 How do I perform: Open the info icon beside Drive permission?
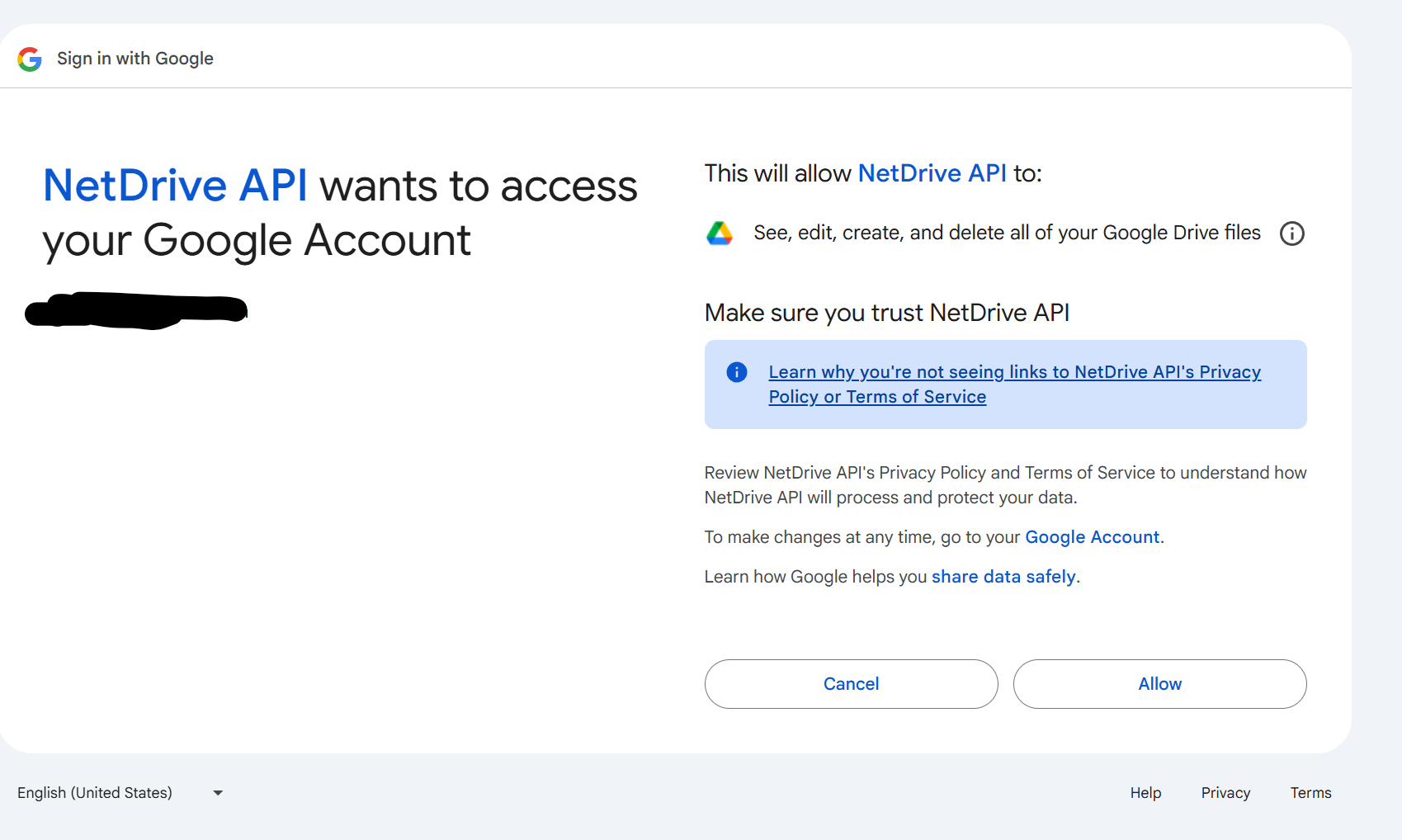pos(1291,234)
